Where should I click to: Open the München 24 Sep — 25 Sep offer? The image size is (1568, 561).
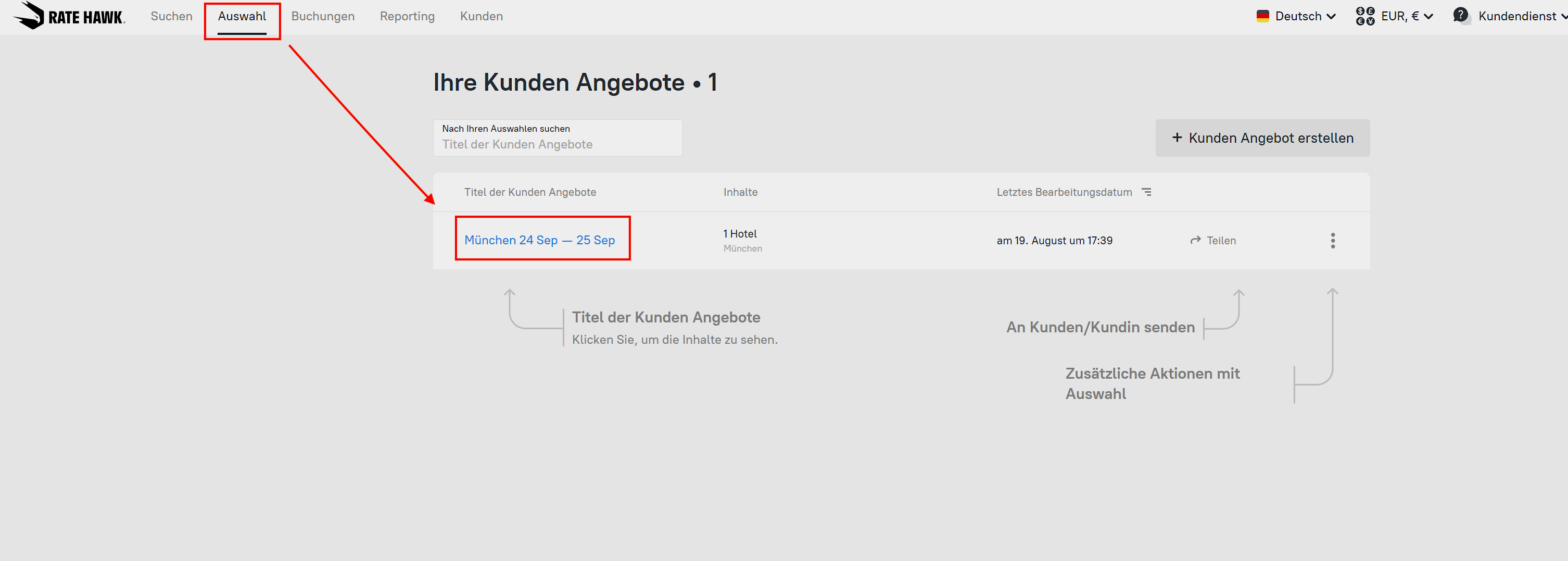pyautogui.click(x=539, y=241)
